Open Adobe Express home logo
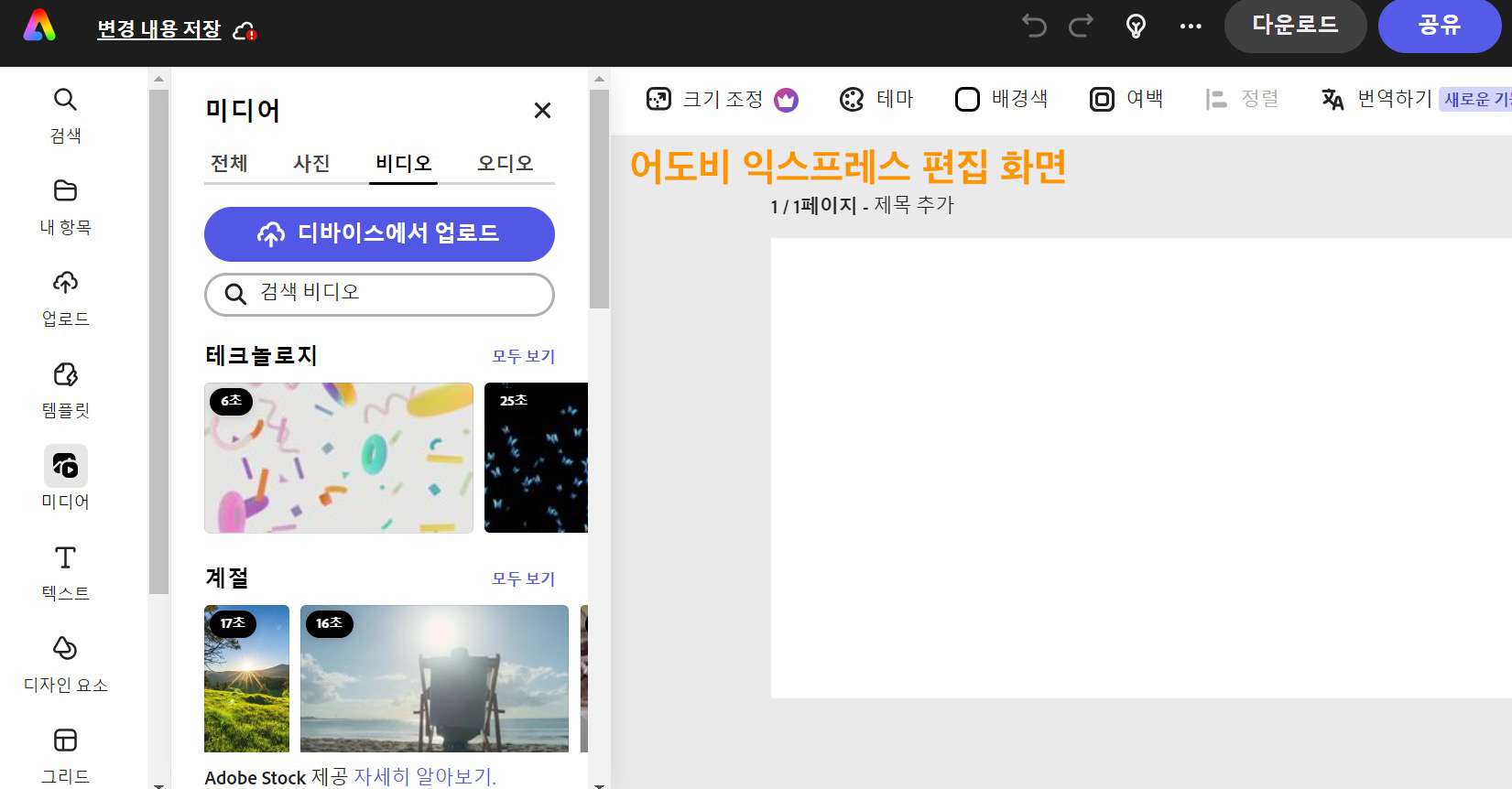The image size is (1512, 789). pyautogui.click(x=39, y=27)
